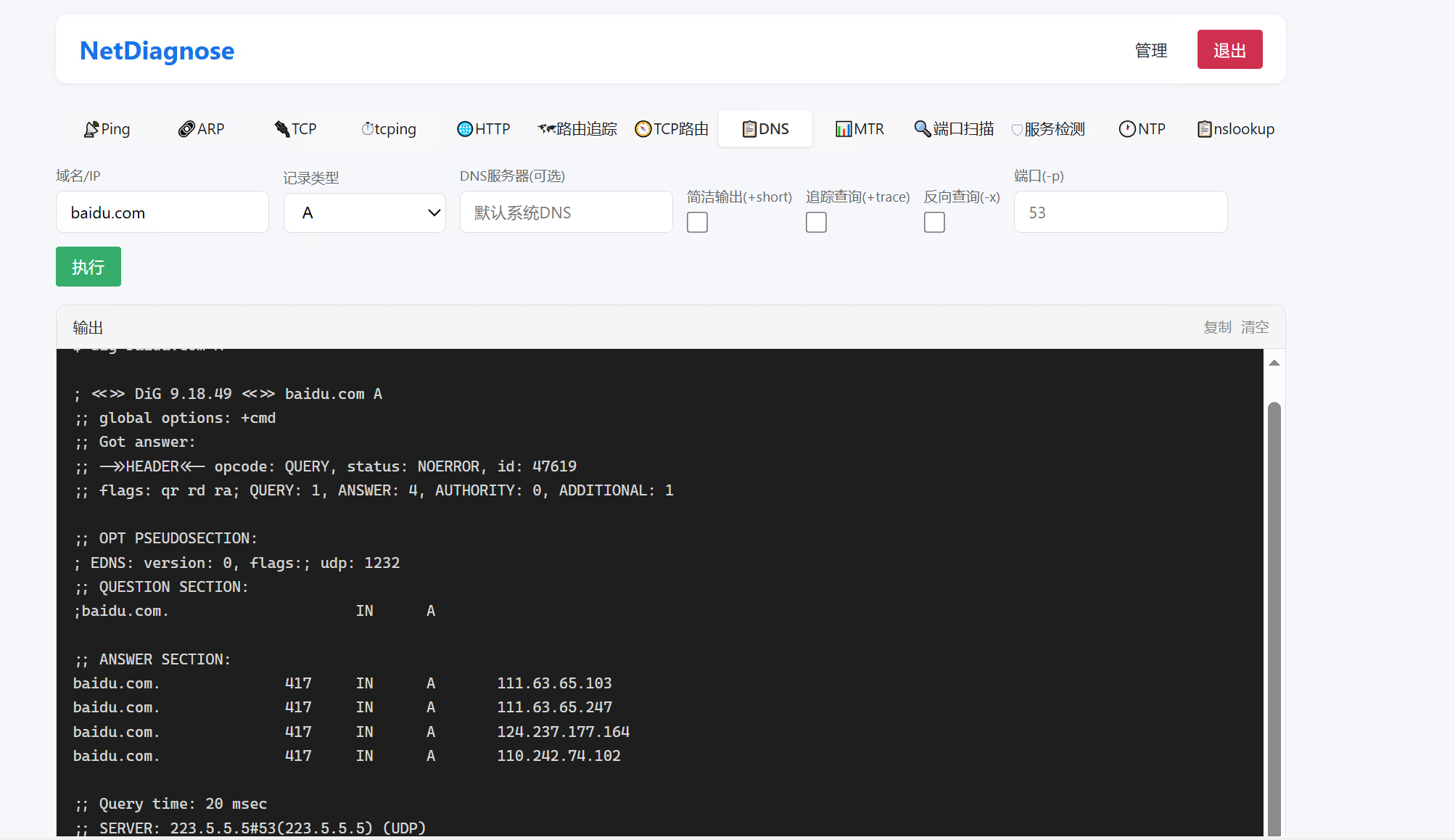Click the NetDiagnose logo title
This screenshot has width=1455, height=840.
click(x=157, y=51)
